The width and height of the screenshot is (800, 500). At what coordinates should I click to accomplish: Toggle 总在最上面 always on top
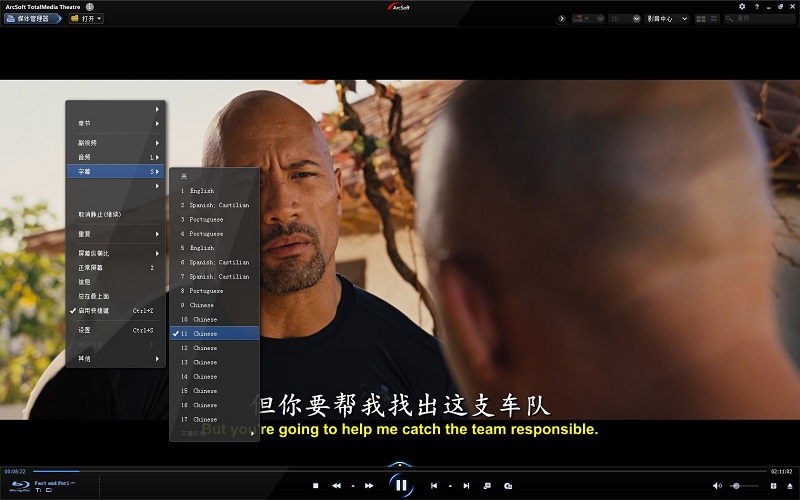click(x=116, y=296)
